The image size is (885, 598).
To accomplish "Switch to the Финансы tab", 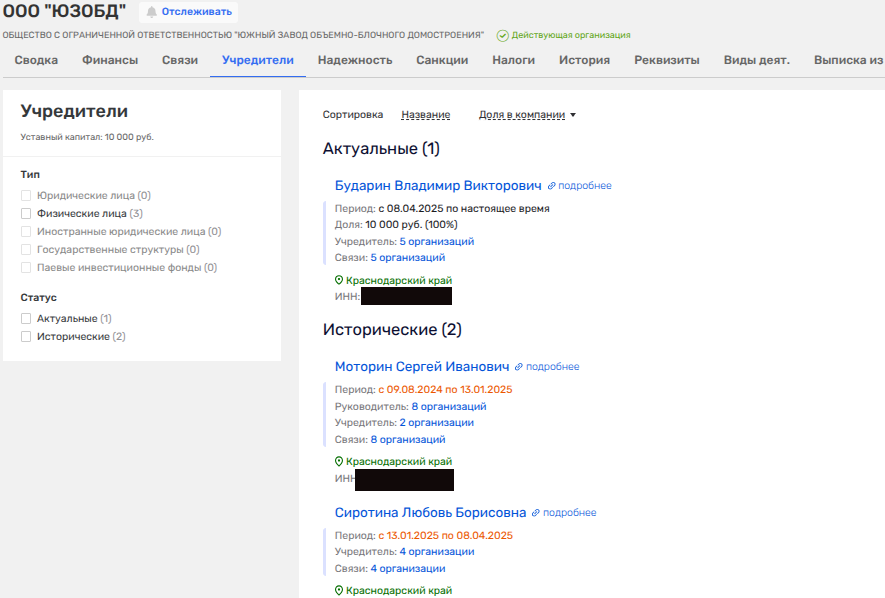I will [x=110, y=60].
